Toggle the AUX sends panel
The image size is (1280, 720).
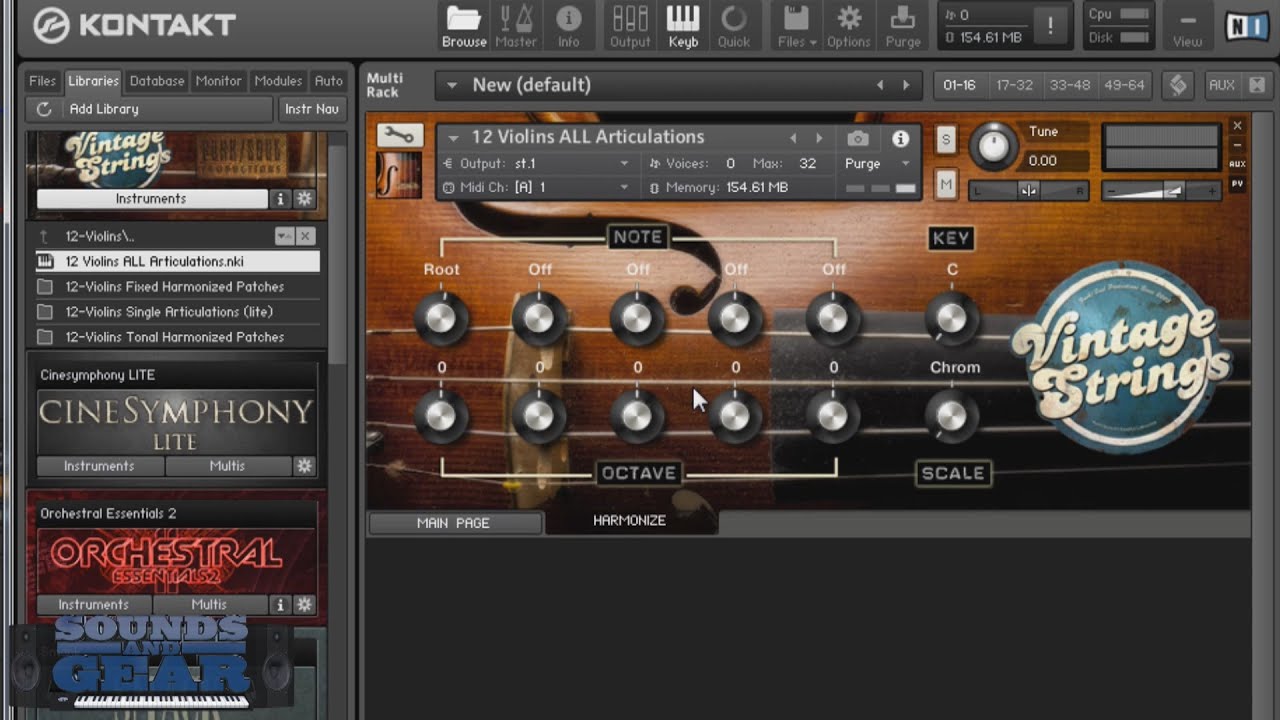tap(1222, 85)
